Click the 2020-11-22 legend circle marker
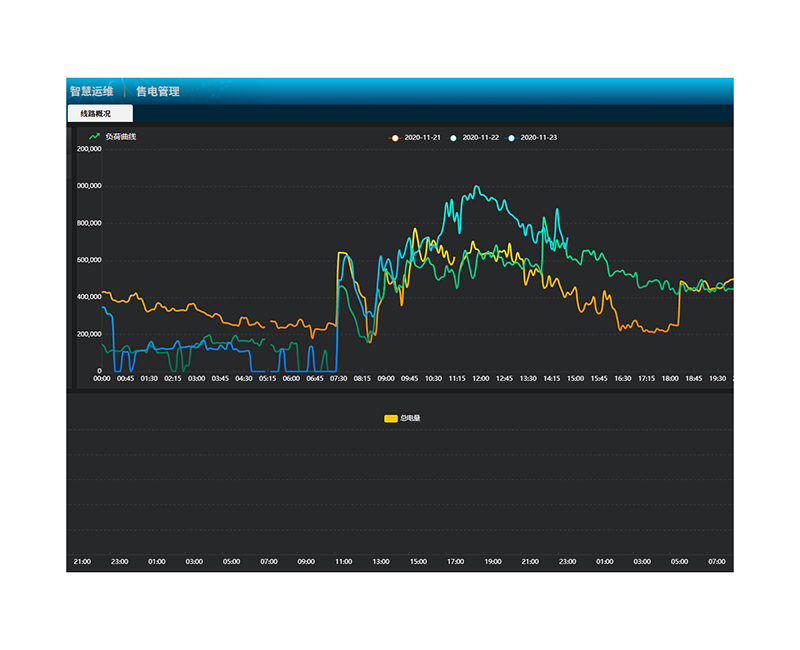 coord(453,137)
